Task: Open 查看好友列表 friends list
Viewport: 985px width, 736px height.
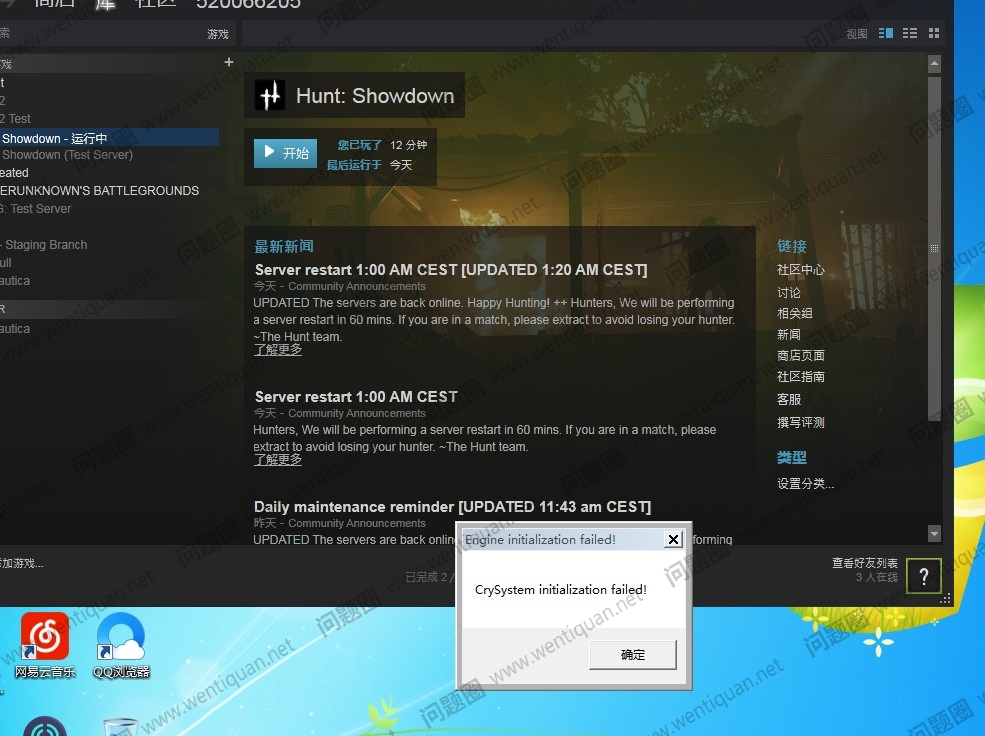Action: (864, 563)
